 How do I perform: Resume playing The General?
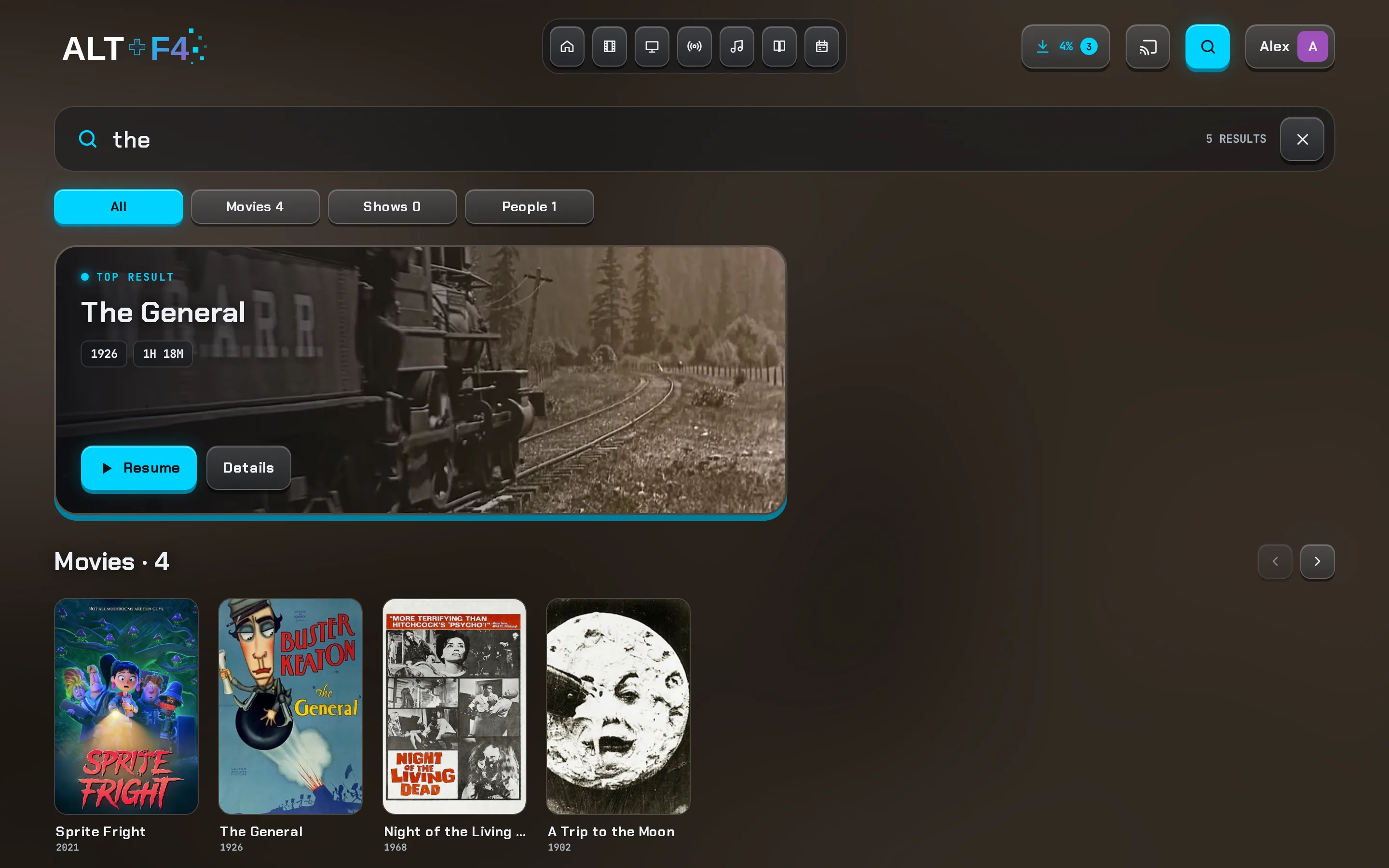pos(139,468)
